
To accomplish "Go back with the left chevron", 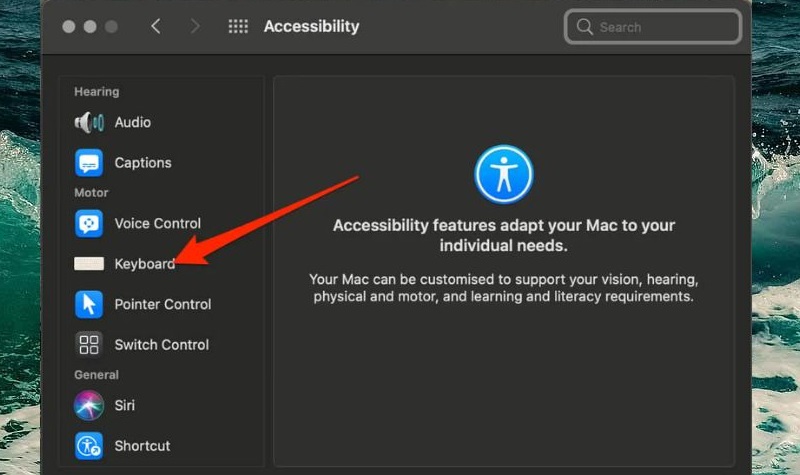I will (156, 27).
